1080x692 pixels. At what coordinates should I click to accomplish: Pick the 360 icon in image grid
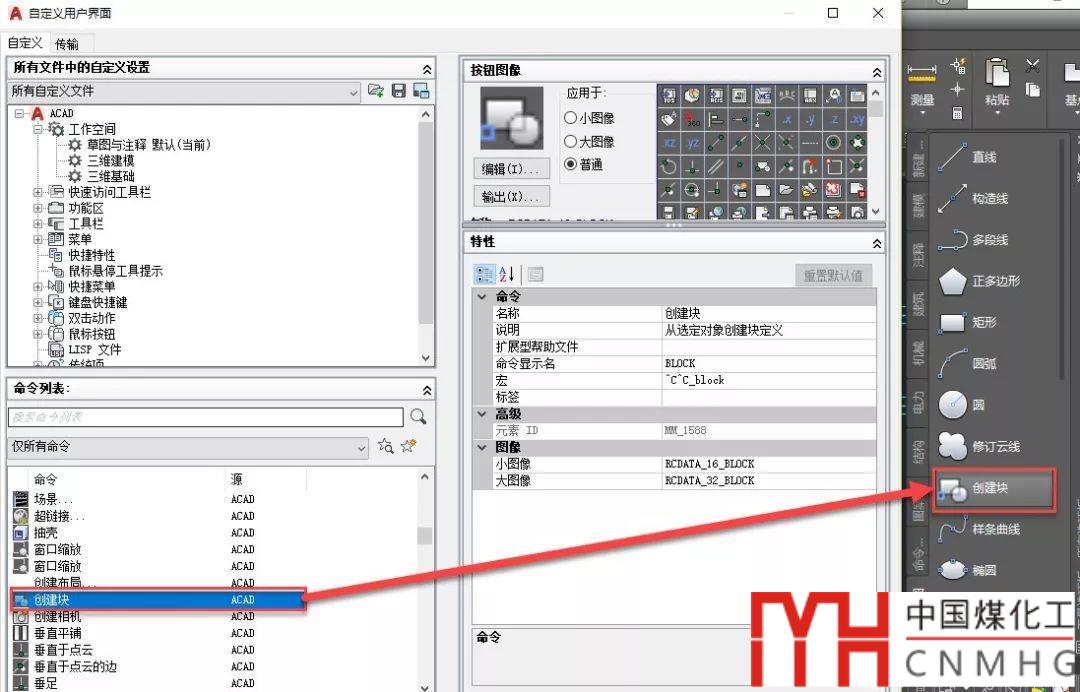click(x=693, y=119)
